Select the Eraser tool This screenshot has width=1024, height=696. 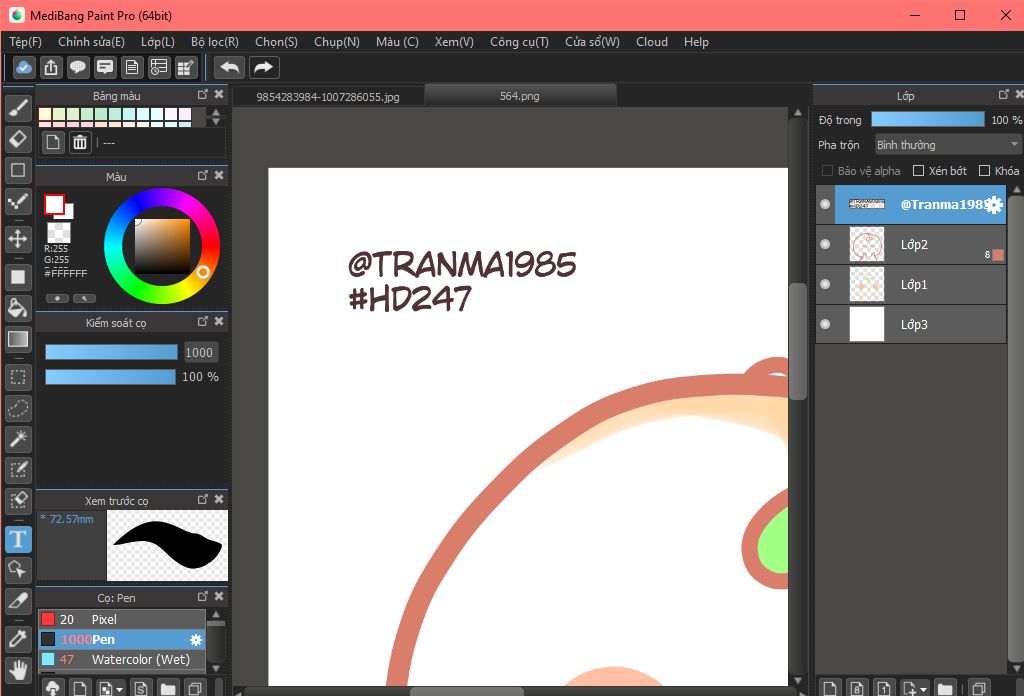[x=18, y=138]
